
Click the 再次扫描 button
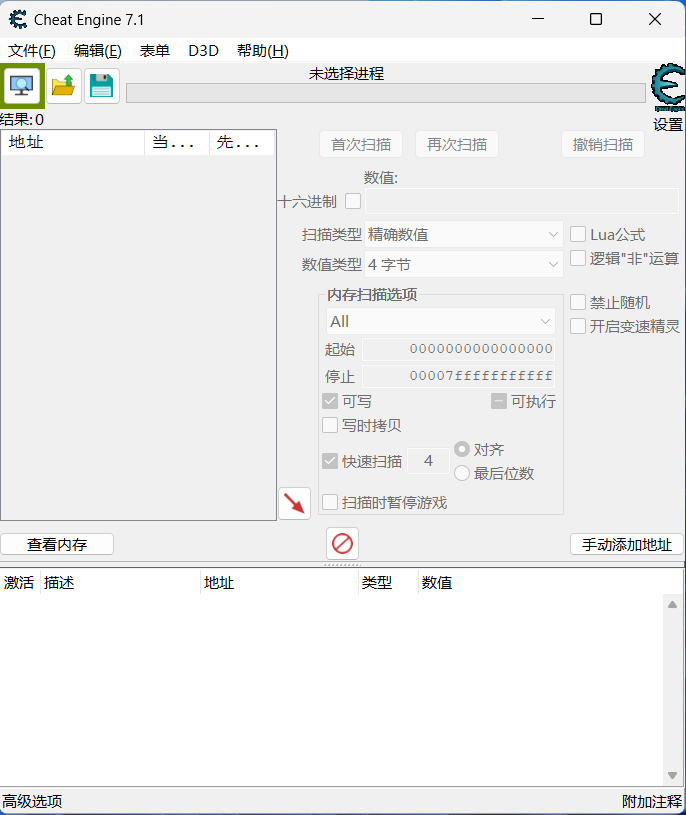457,144
